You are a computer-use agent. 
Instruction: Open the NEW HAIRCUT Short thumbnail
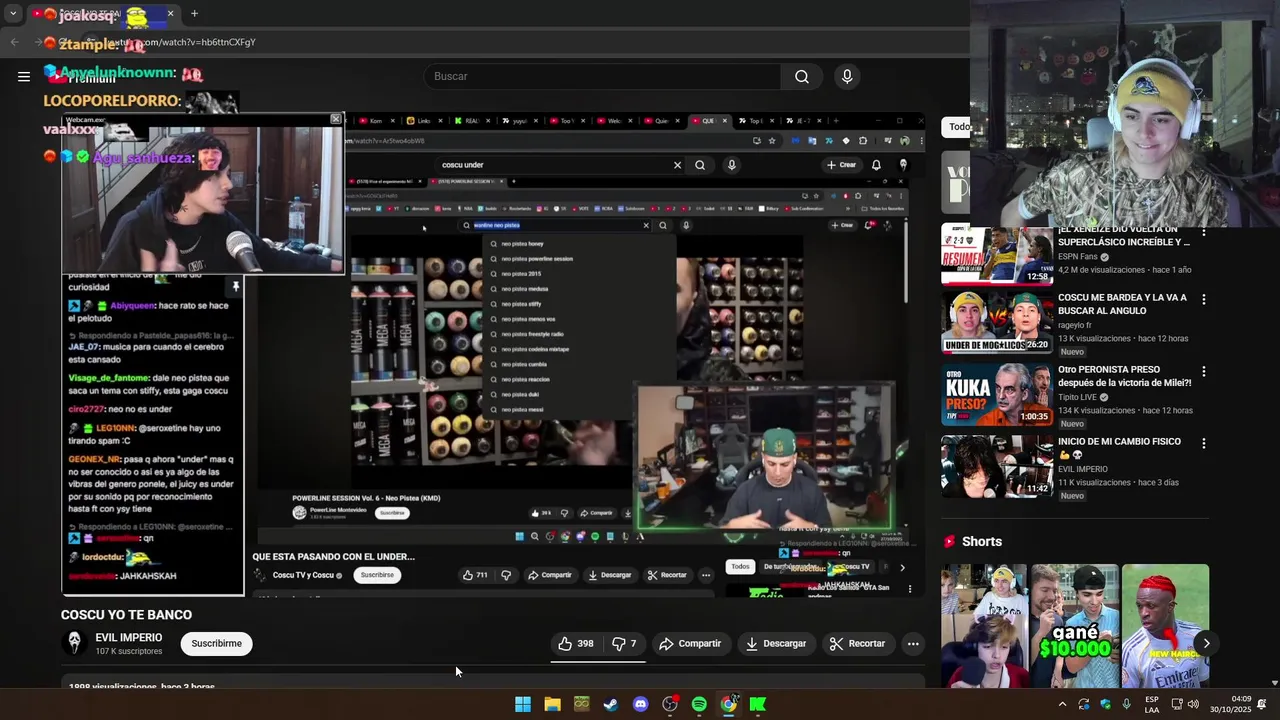point(1165,626)
